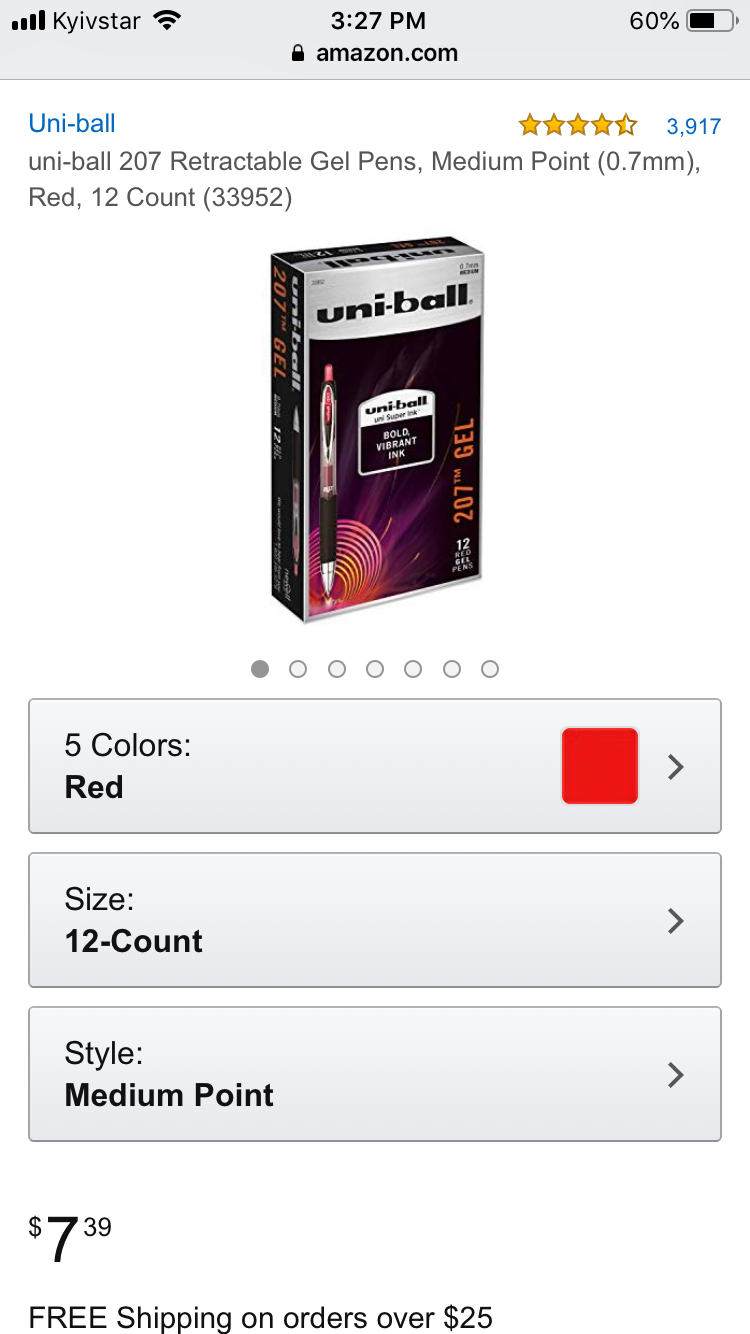This screenshot has width=750, height=1334.
Task: Open the 3,917 reviews link
Action: tap(694, 126)
